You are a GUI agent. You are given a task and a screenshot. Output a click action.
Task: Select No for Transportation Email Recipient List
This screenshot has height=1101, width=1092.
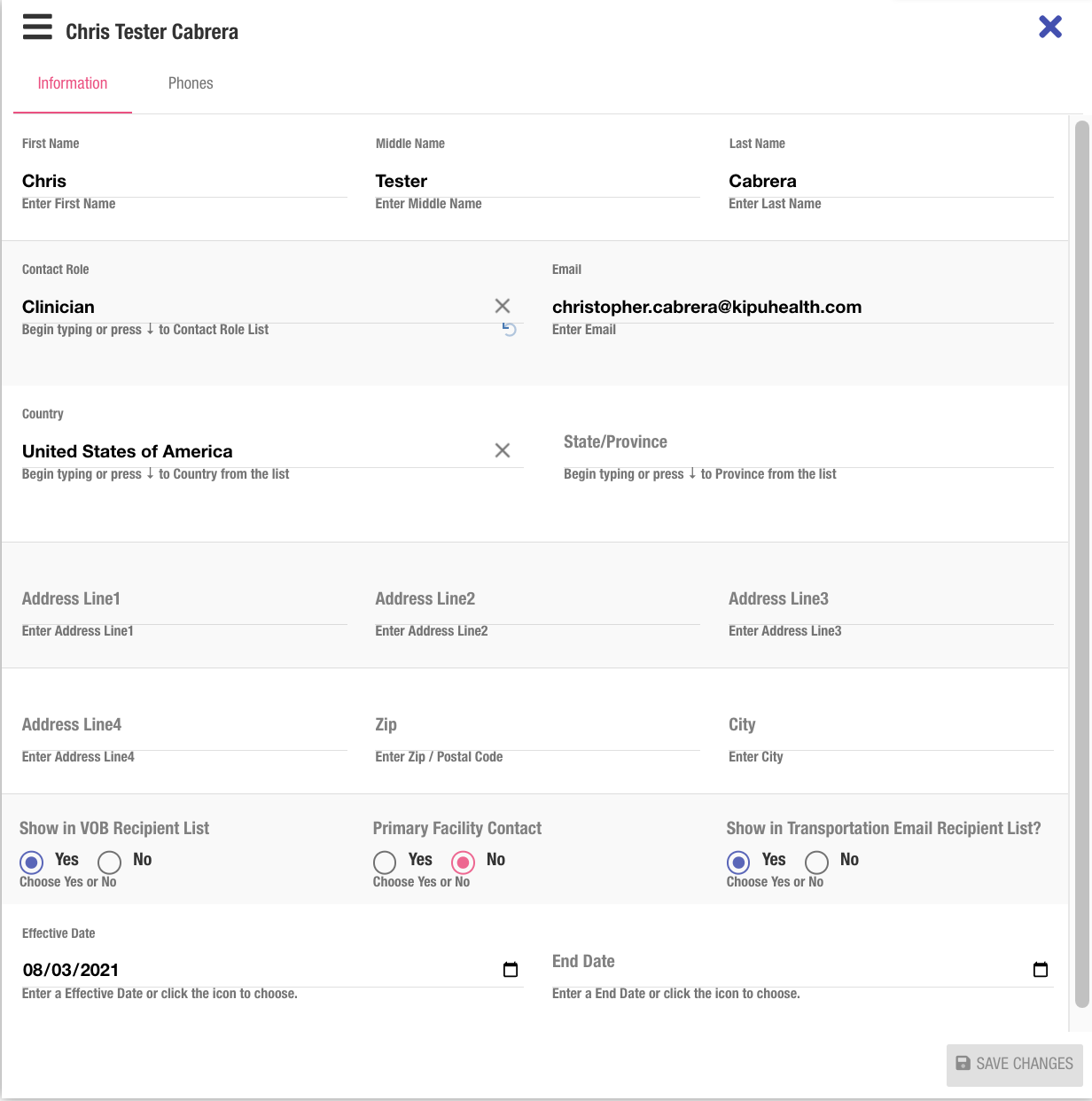(x=817, y=863)
